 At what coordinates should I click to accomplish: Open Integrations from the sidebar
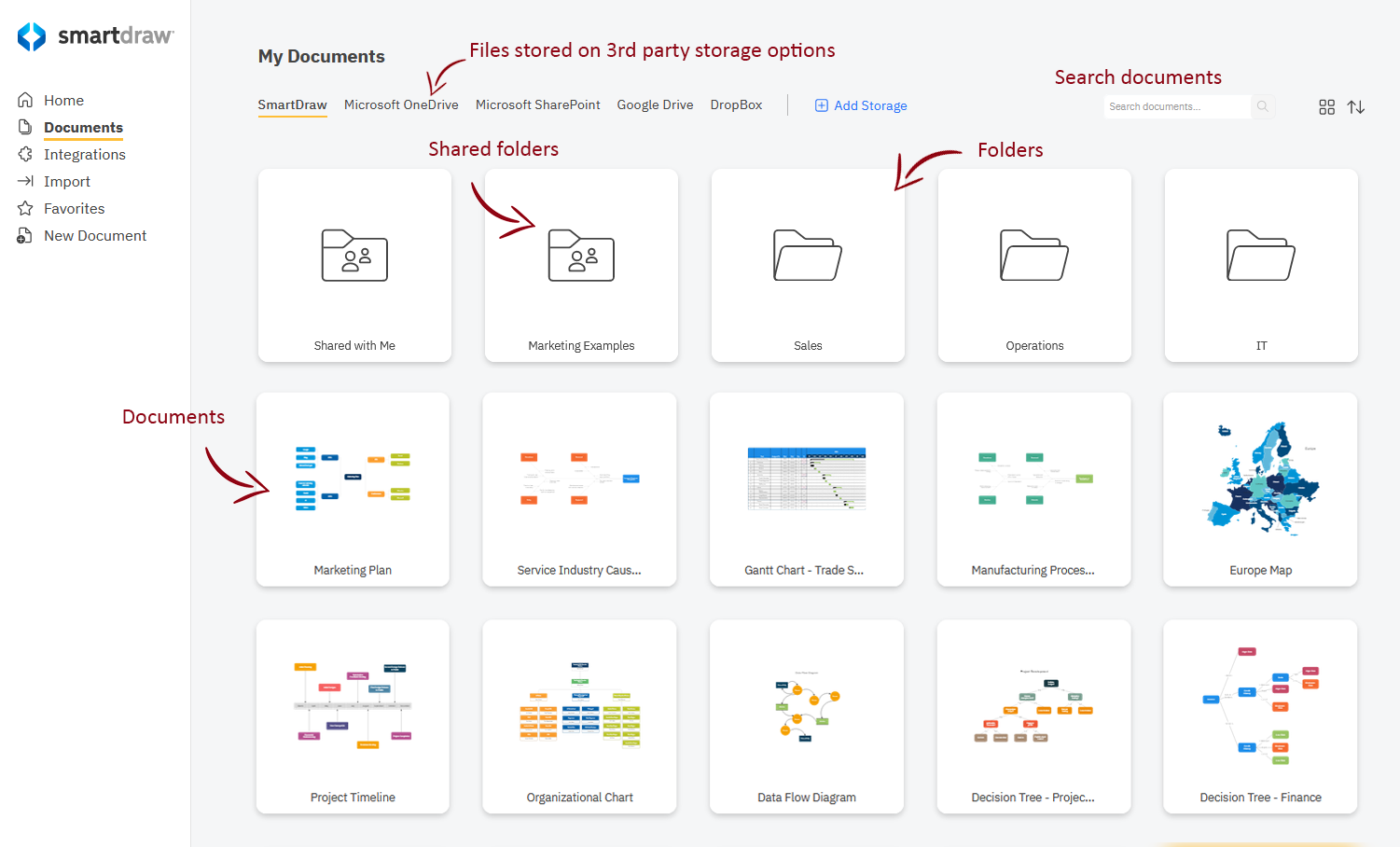84,154
